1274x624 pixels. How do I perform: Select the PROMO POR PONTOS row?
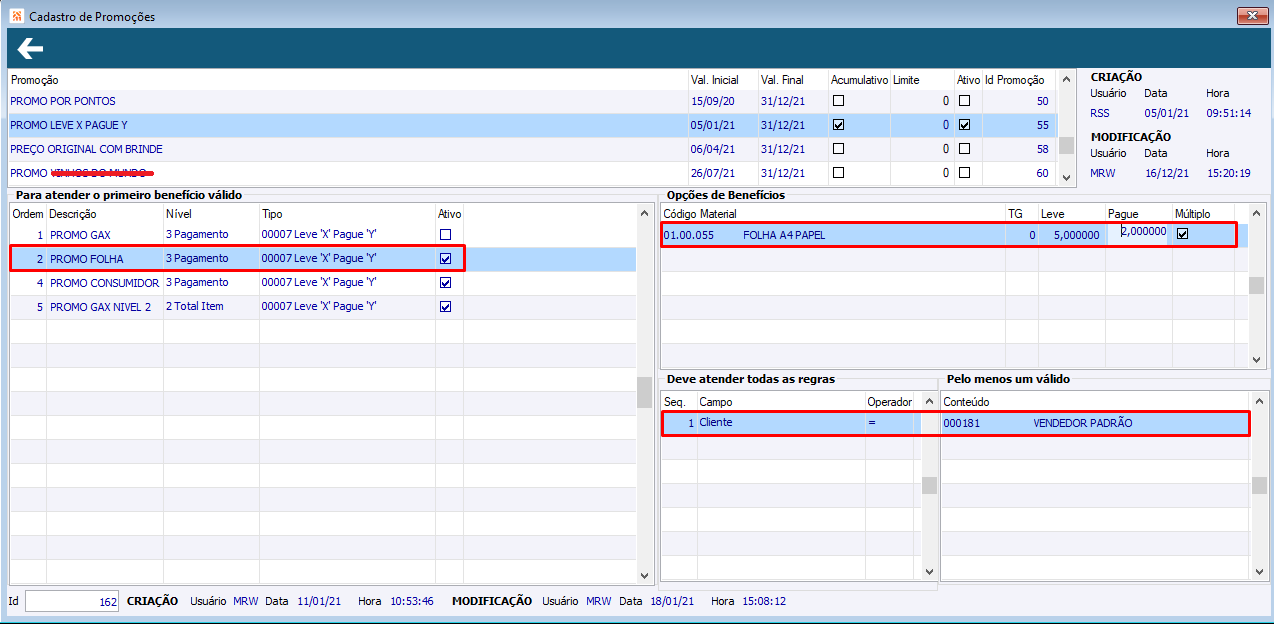point(531,101)
